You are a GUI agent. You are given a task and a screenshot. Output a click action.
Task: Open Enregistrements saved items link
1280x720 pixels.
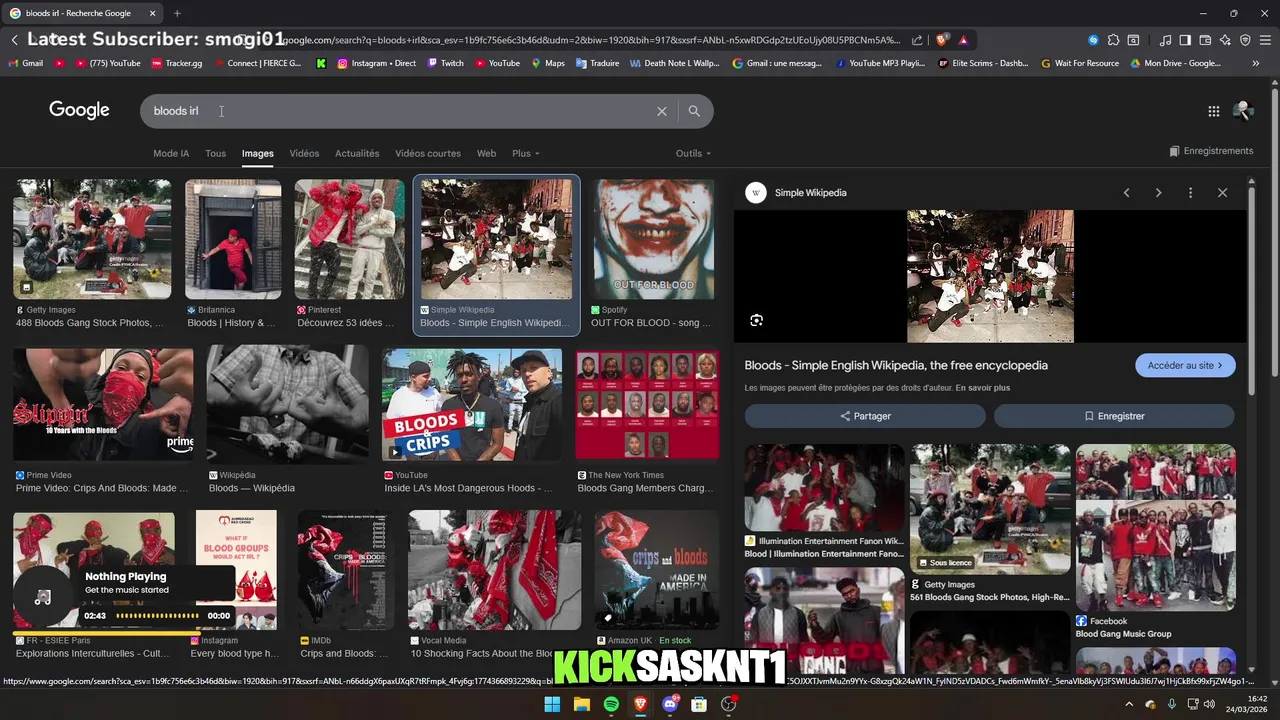tap(1211, 151)
